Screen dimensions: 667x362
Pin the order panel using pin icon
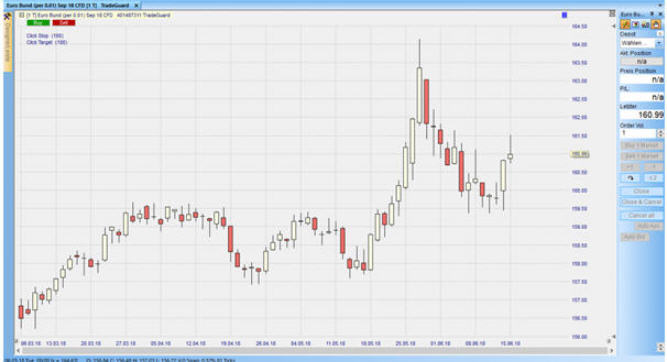tap(652, 14)
